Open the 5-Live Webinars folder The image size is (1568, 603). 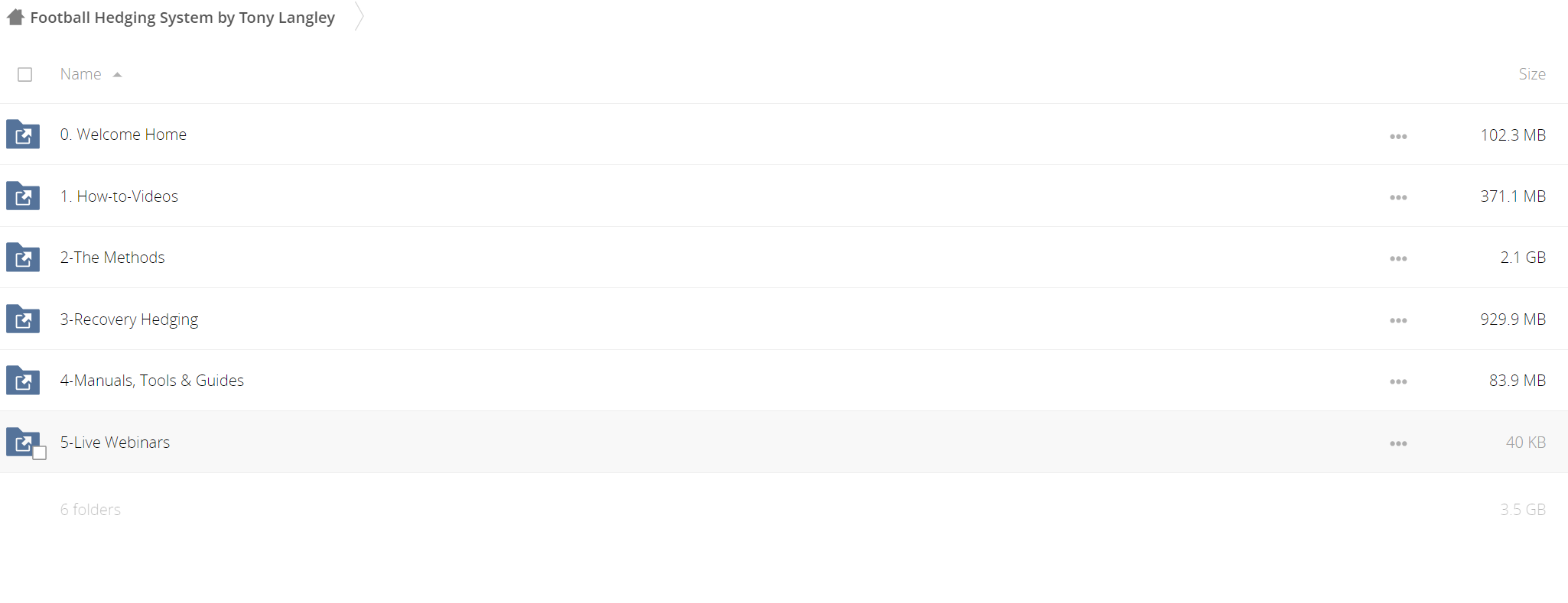click(115, 443)
